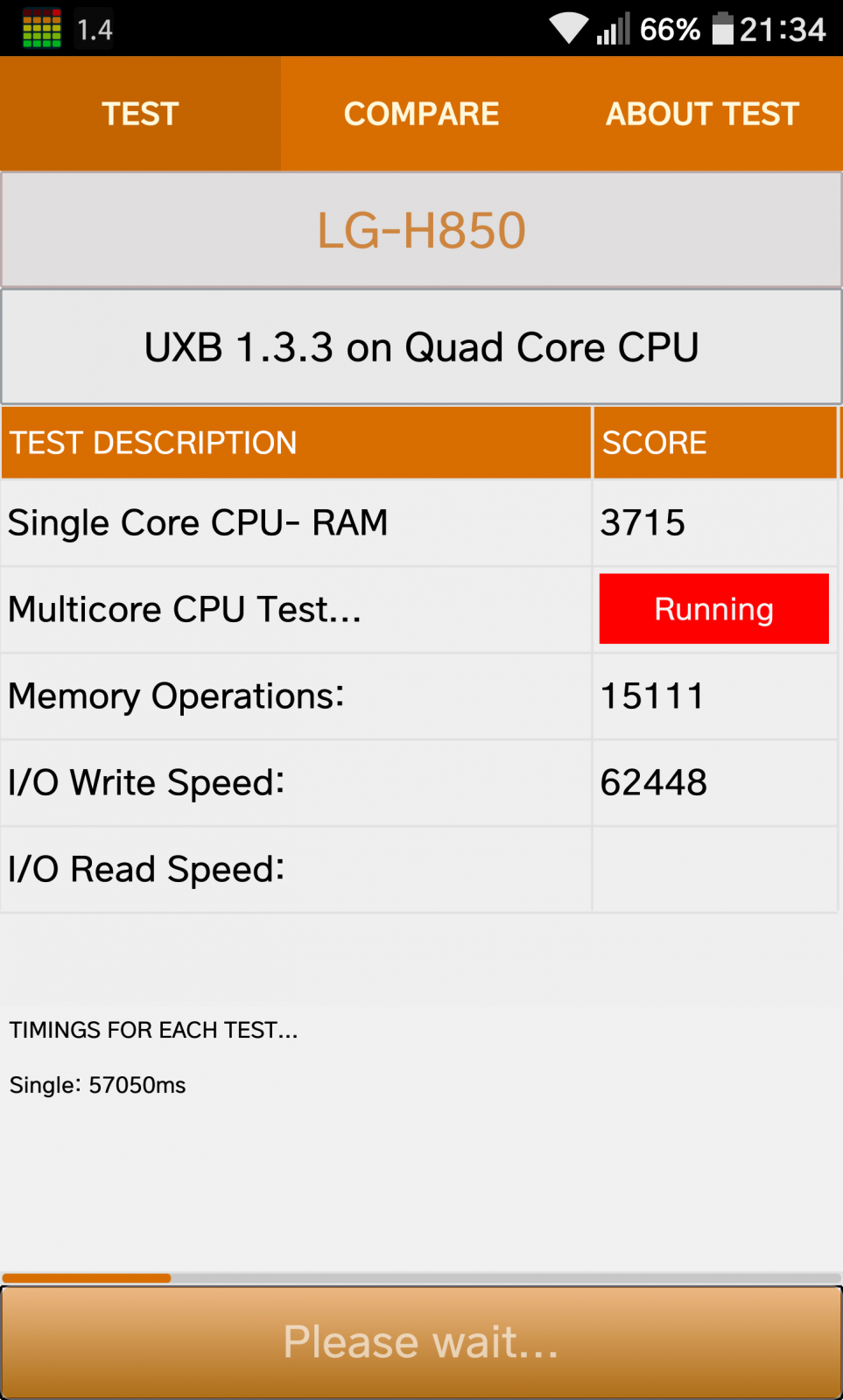Click the orange test progress bar
The width and height of the screenshot is (843, 1400).
(421, 1278)
